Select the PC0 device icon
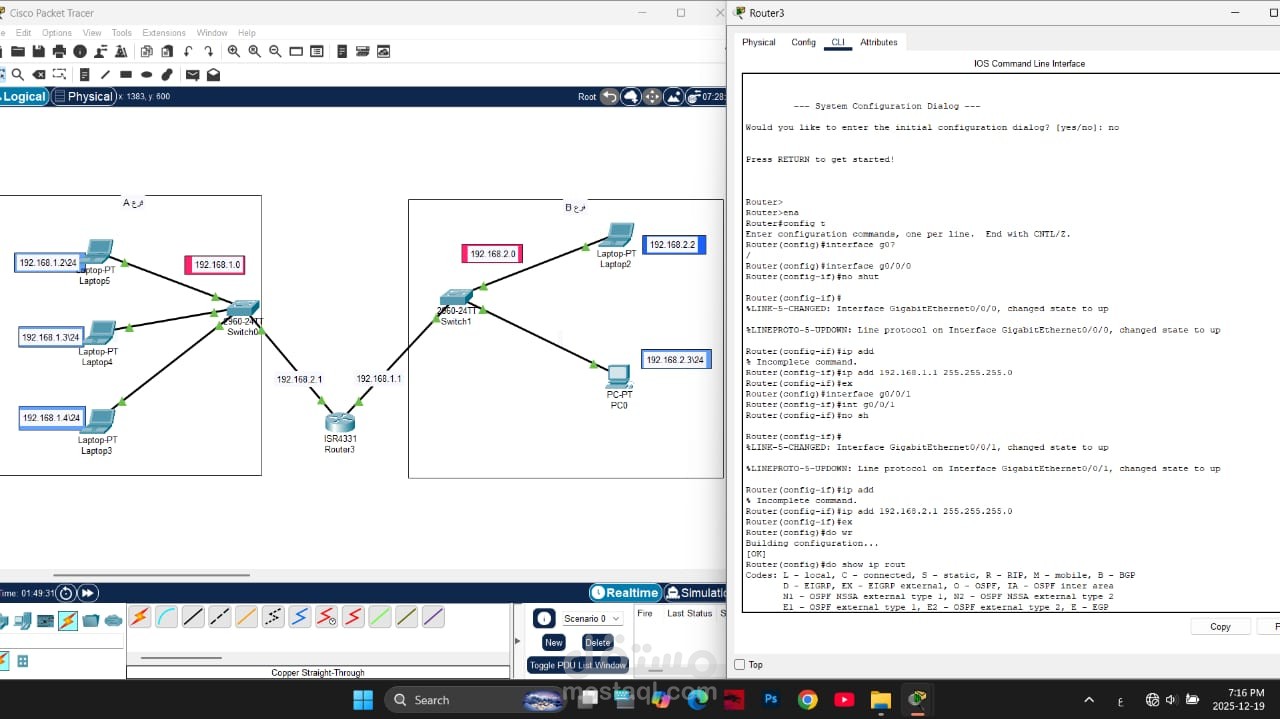 (619, 377)
